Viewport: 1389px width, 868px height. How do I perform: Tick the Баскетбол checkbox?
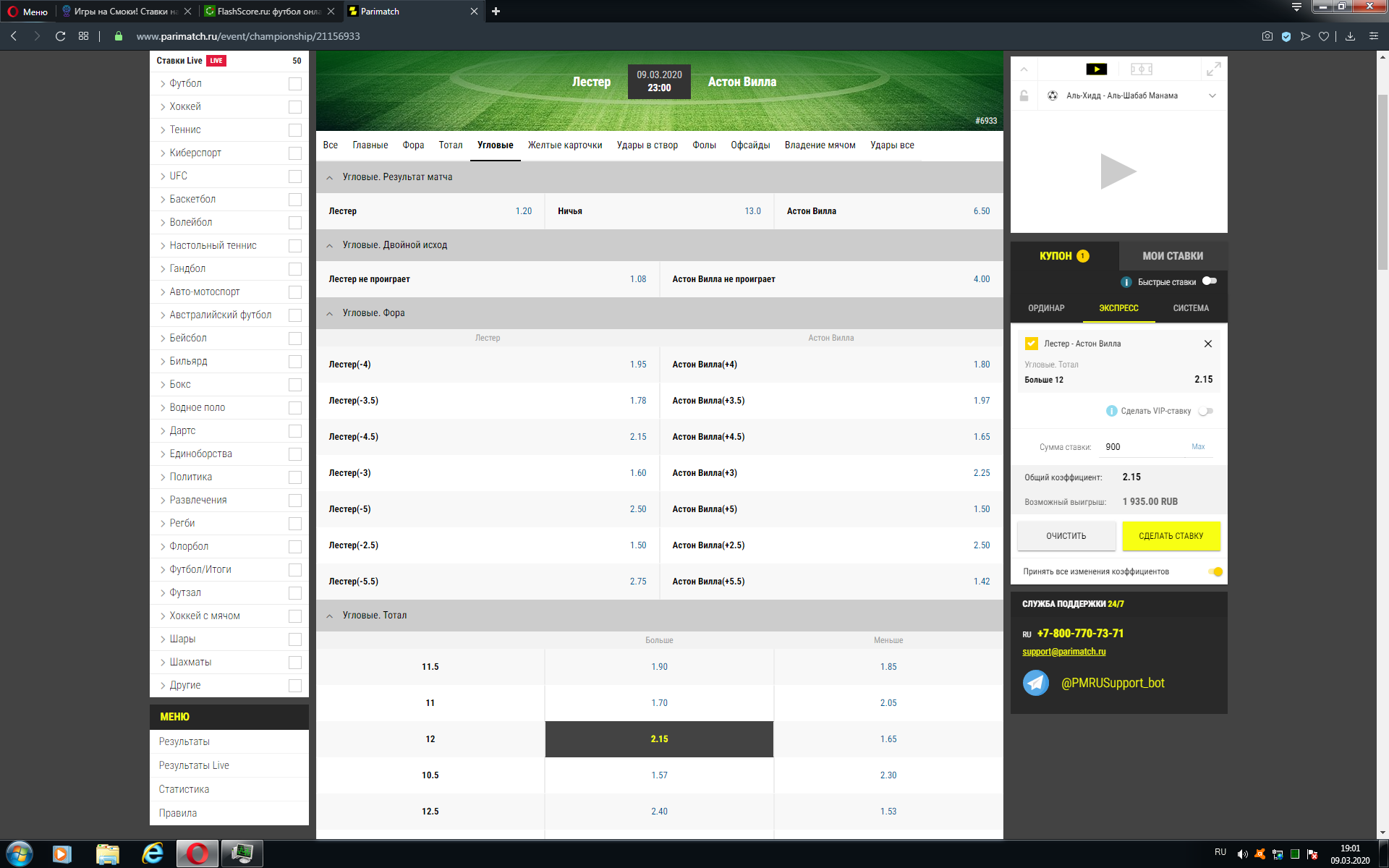coord(294,200)
